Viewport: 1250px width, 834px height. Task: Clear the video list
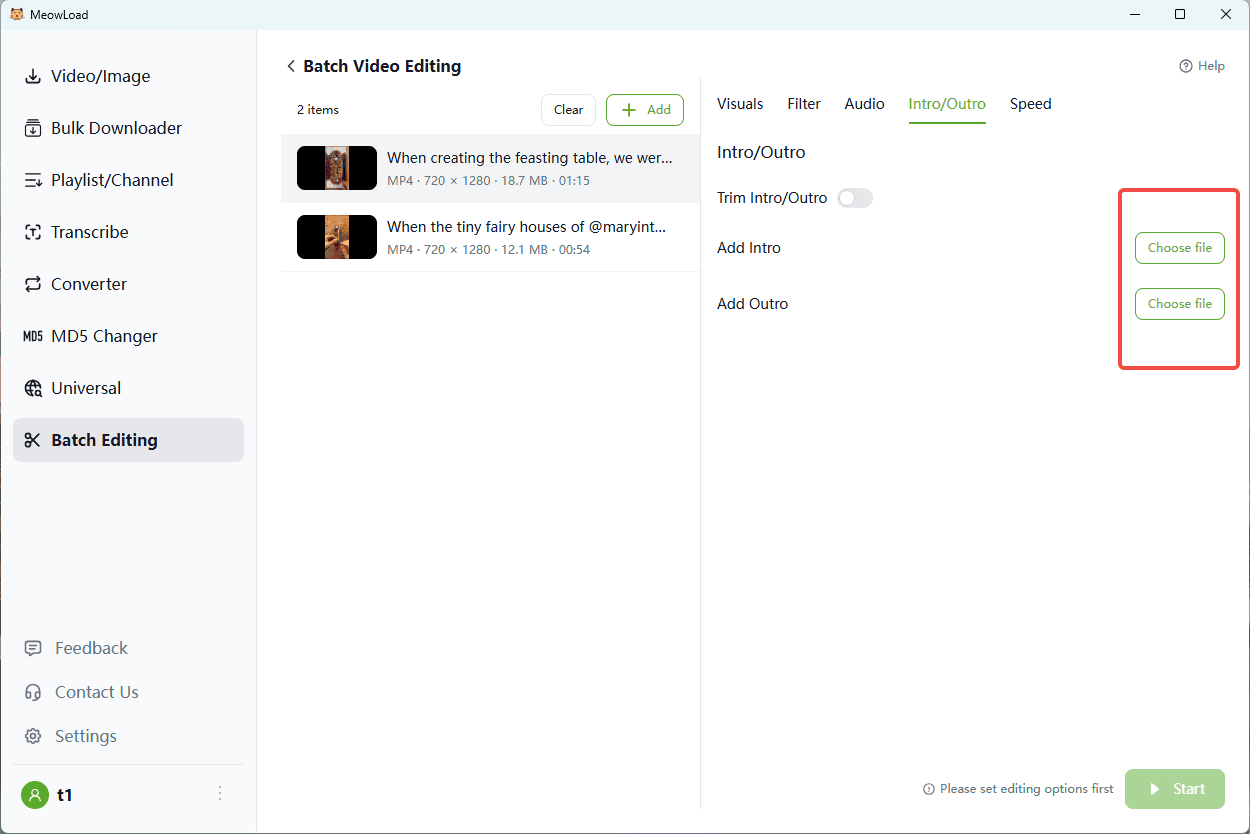click(x=568, y=110)
